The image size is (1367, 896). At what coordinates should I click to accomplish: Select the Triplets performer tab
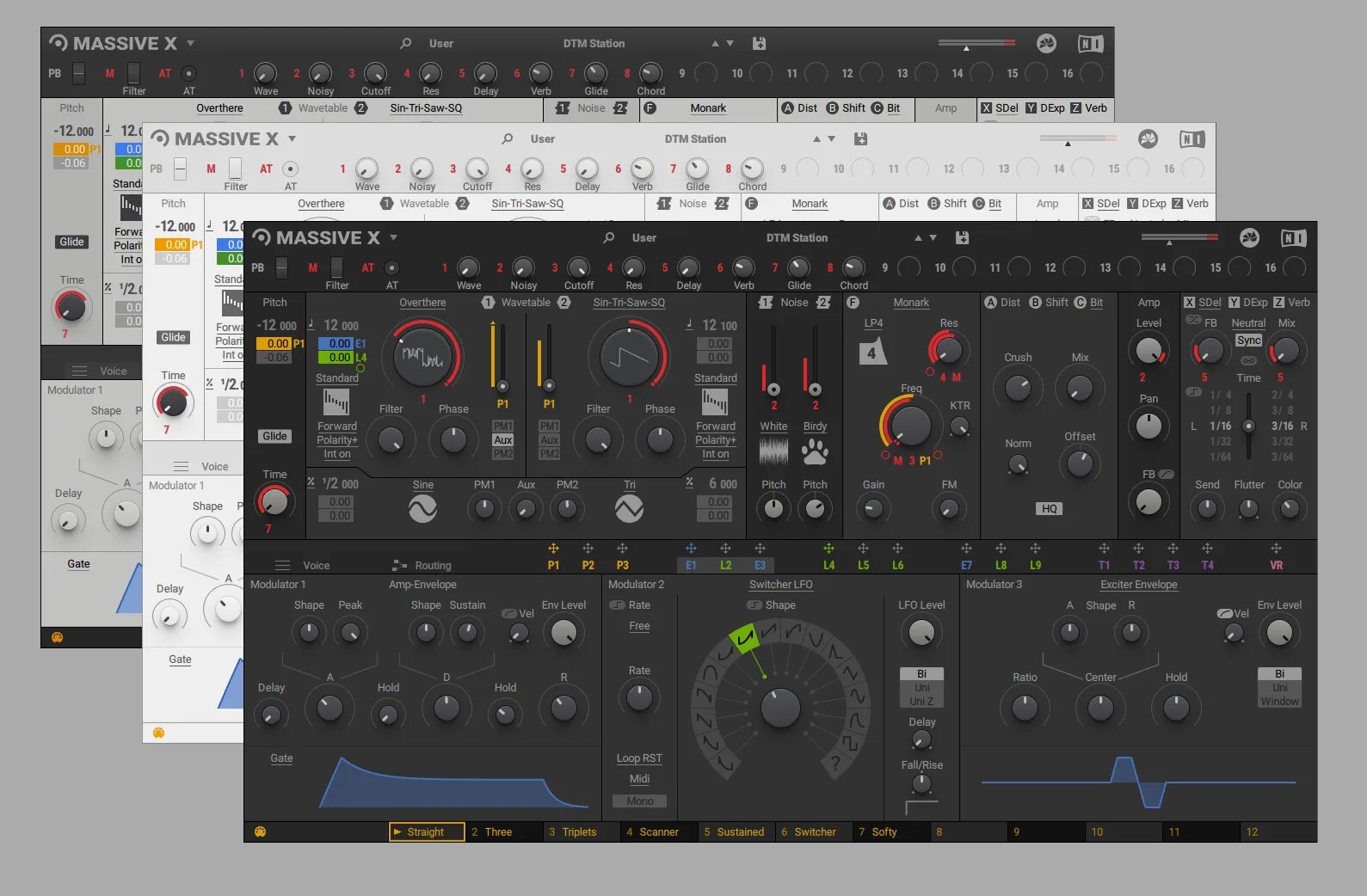tap(581, 832)
